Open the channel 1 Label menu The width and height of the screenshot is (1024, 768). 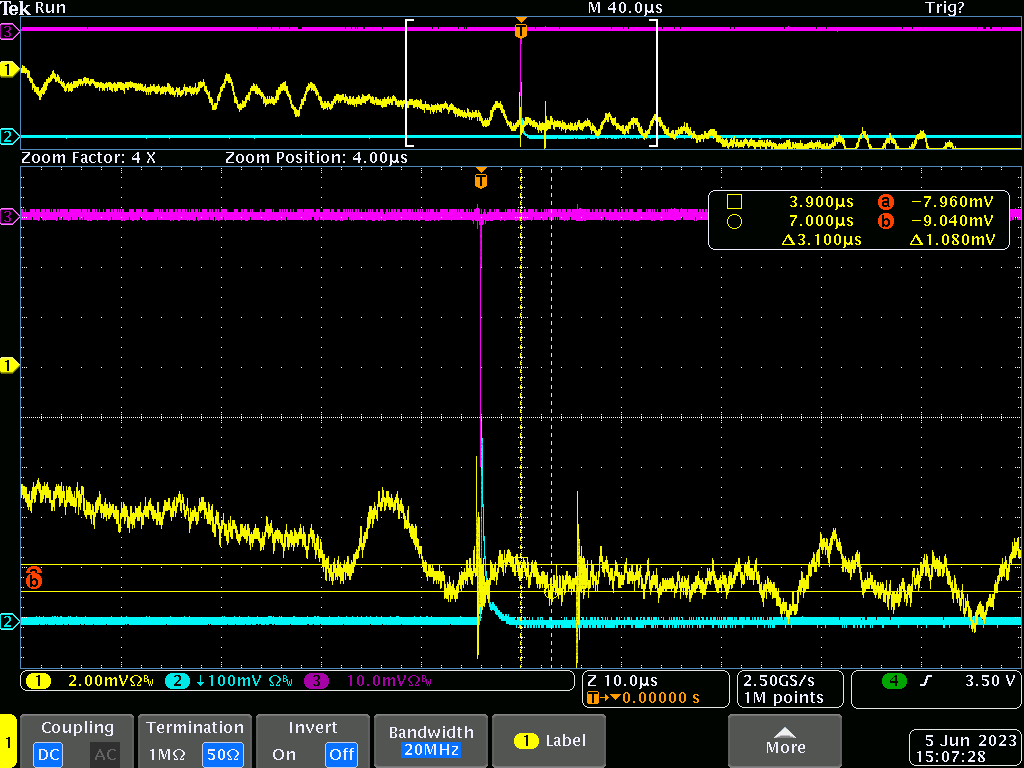point(549,741)
